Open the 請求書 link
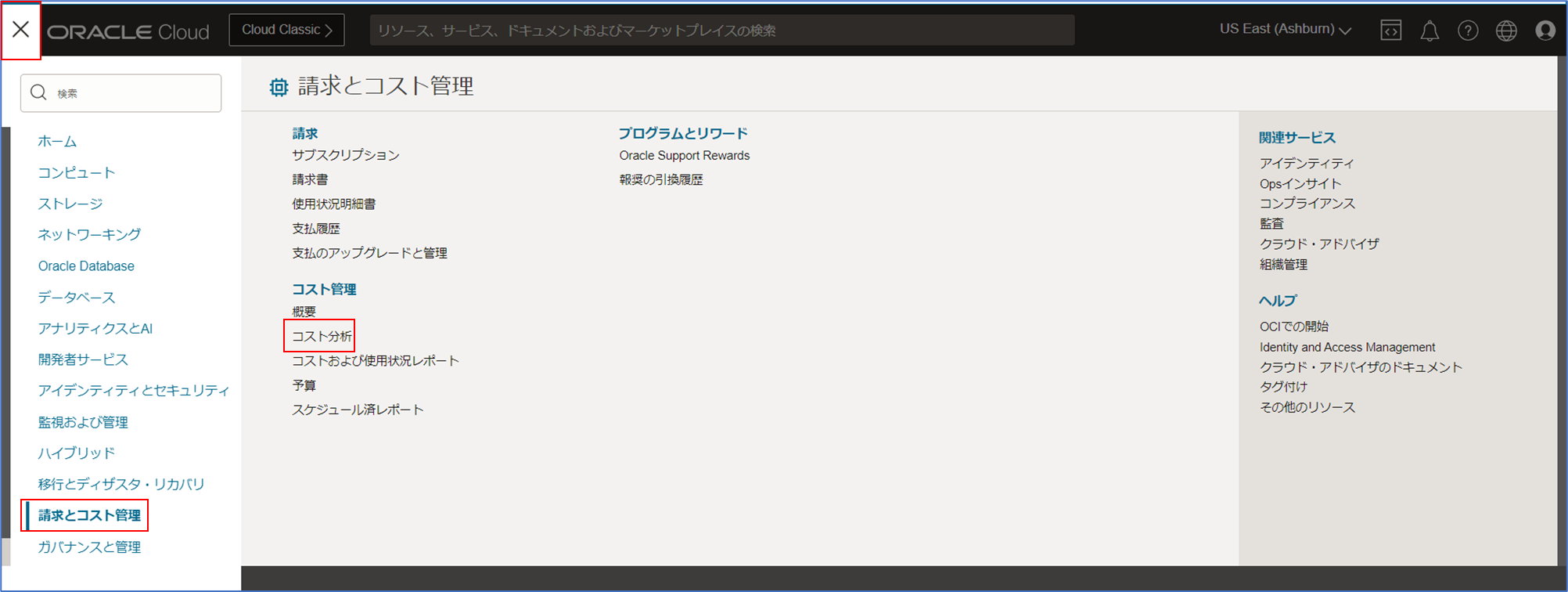This screenshot has height=592, width=1568. 310,179
